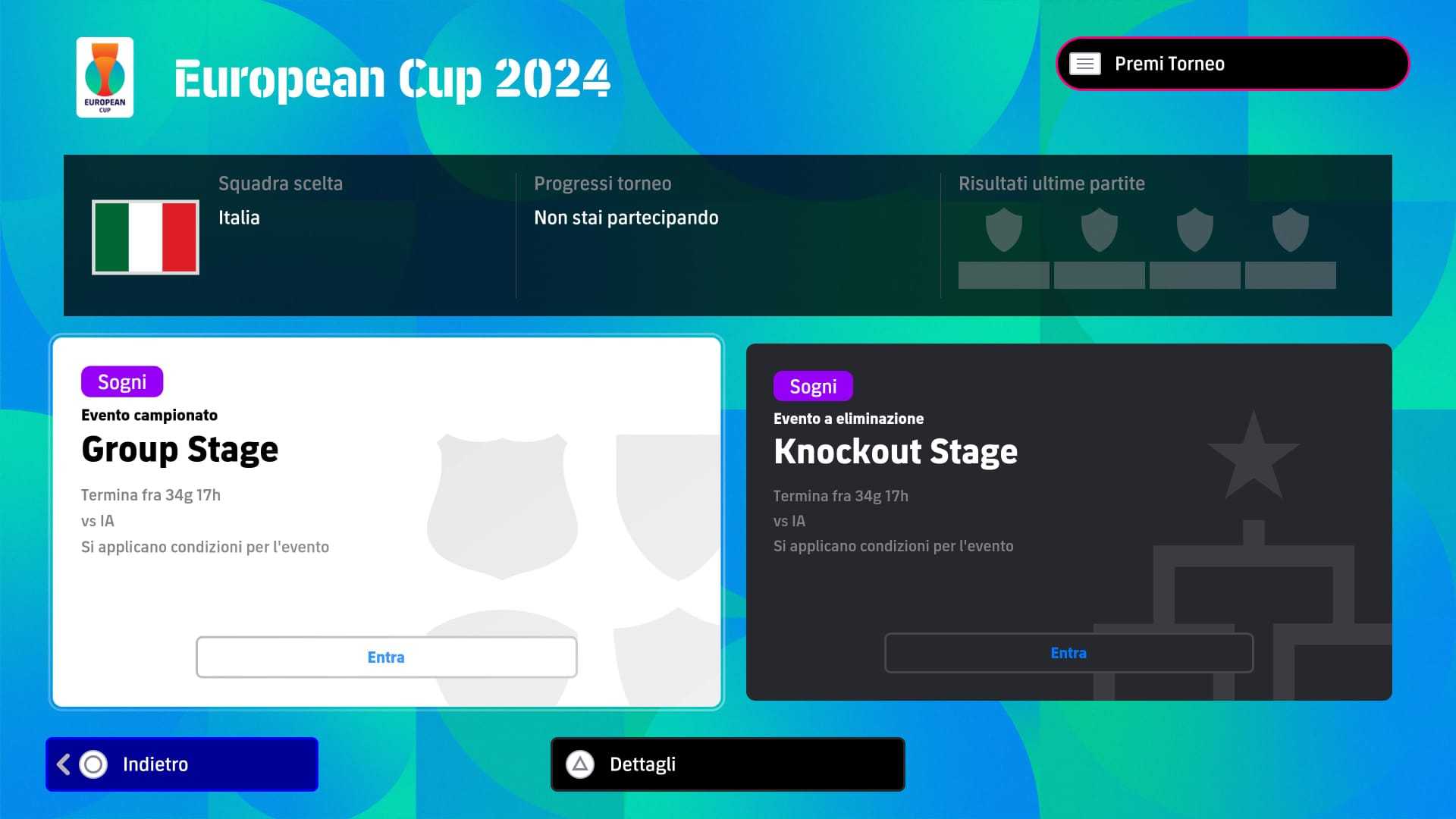Screen dimensions: 1456x819
Task: Click the back chevron arrow icon
Action: pyautogui.click(x=64, y=764)
